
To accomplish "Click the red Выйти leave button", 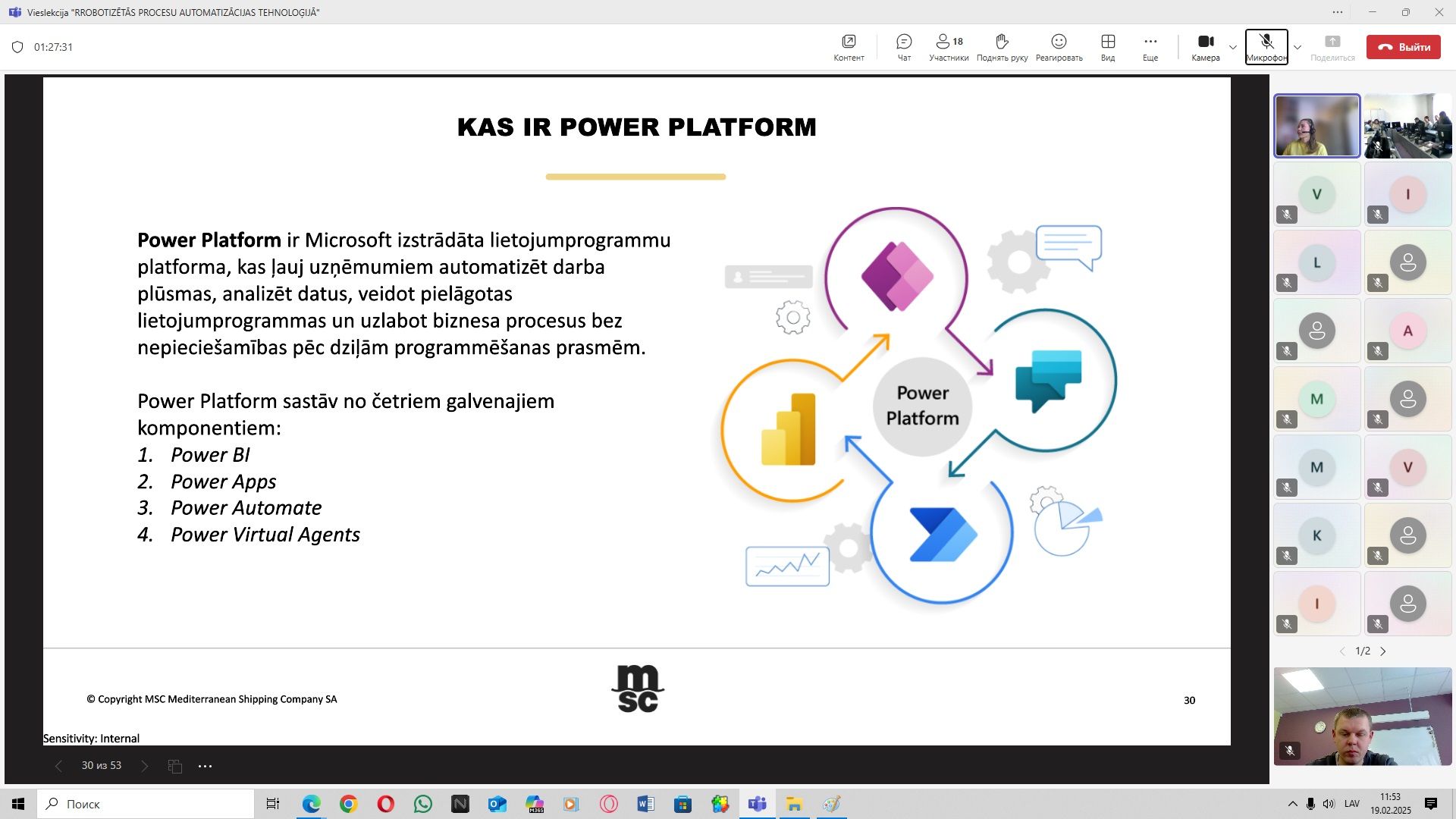I will click(1404, 47).
